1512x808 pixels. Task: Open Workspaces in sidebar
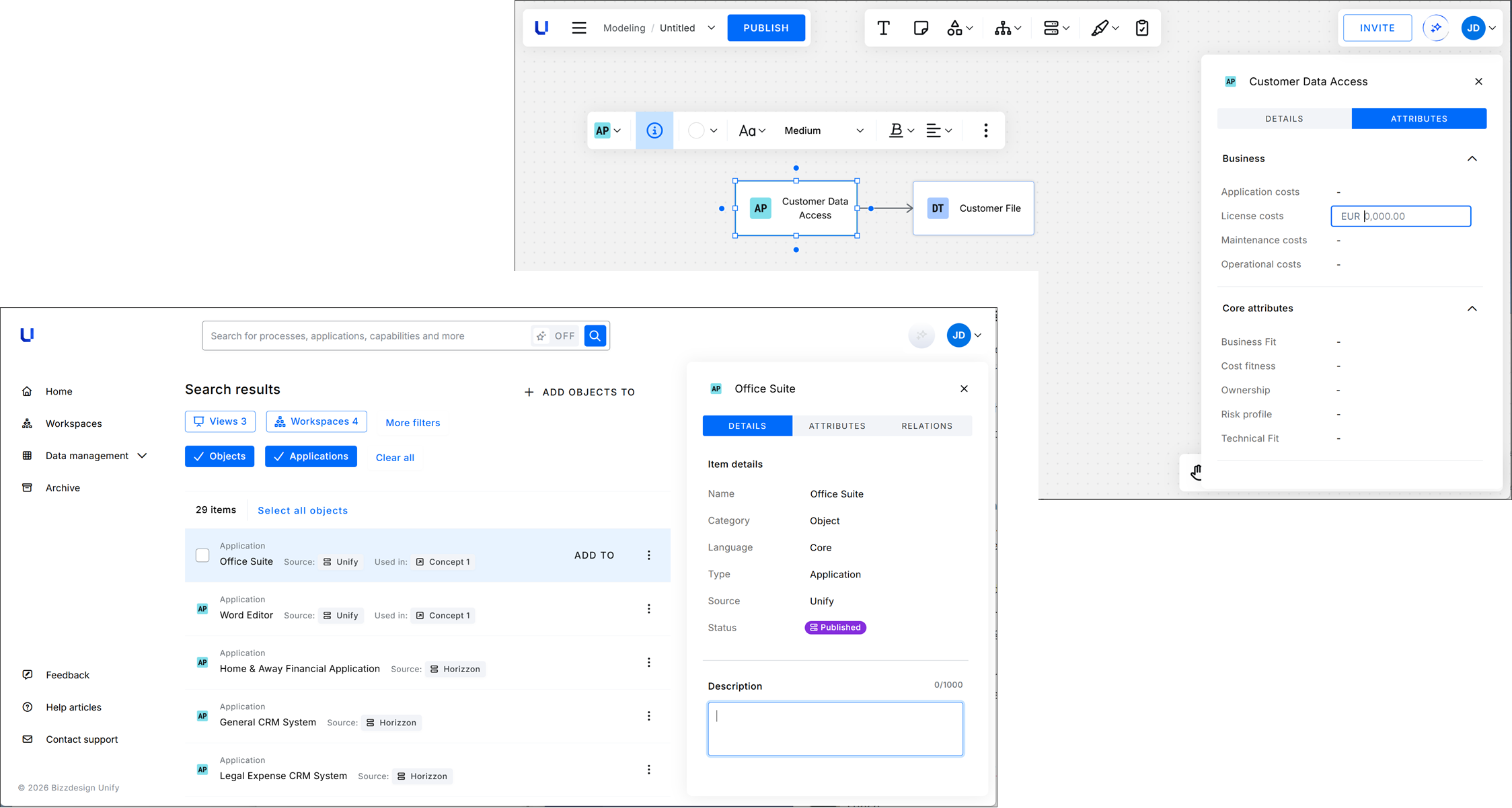[x=62, y=423]
